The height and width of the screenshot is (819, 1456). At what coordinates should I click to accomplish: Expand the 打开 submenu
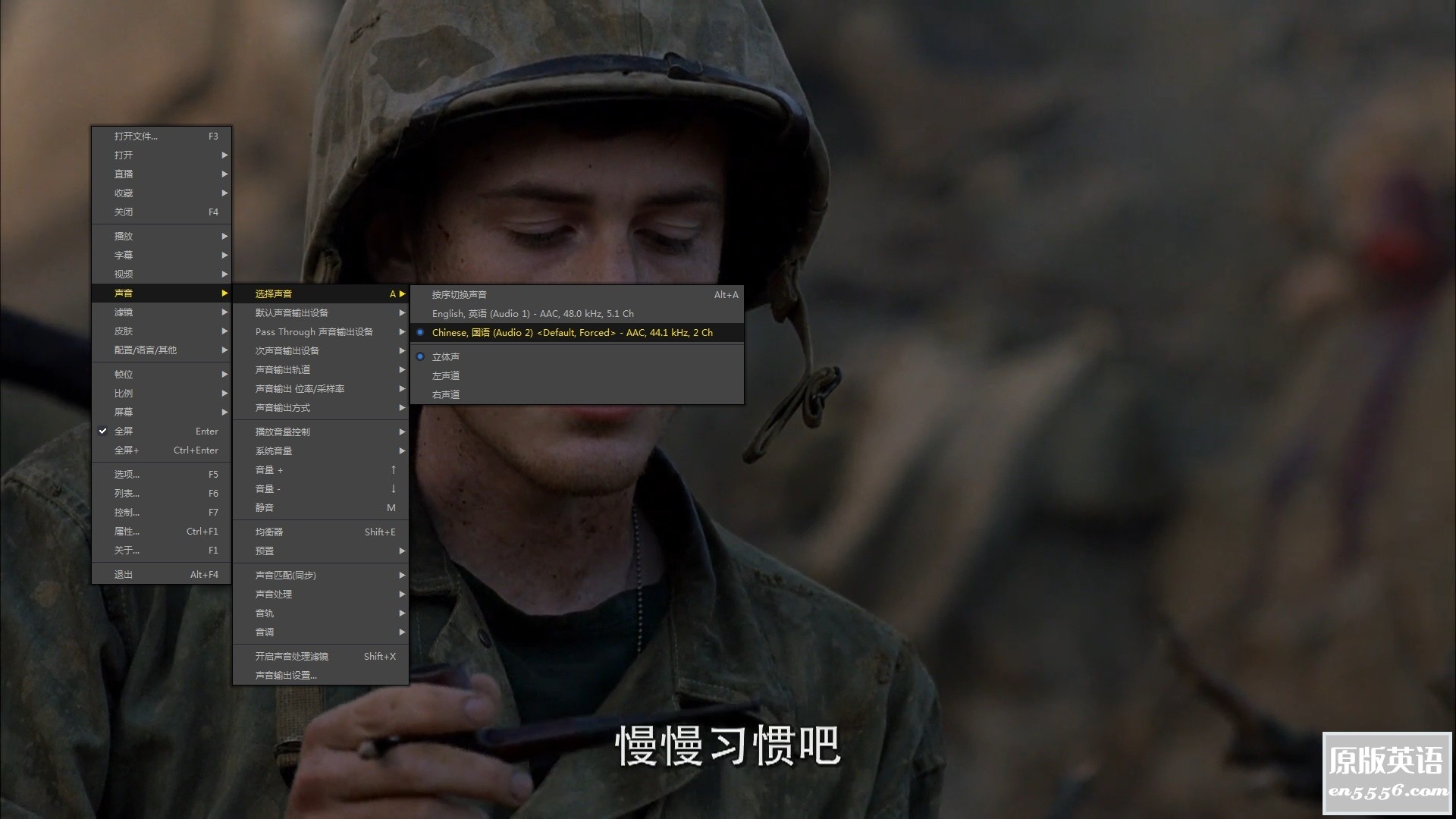tap(162, 155)
